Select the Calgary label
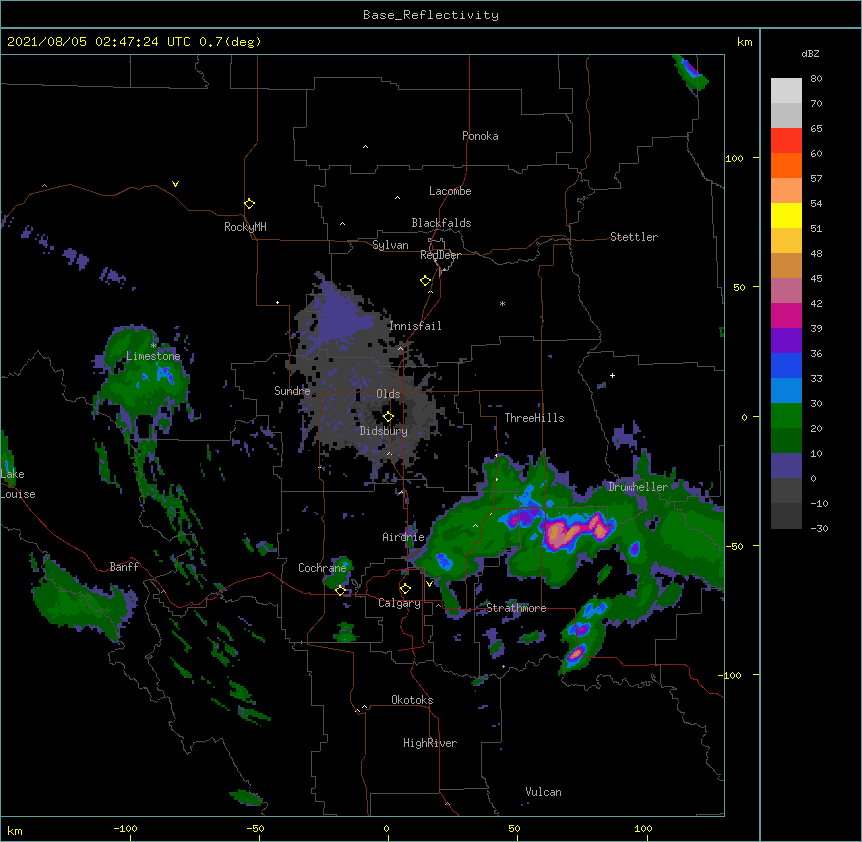This screenshot has width=862, height=842. pos(399,603)
